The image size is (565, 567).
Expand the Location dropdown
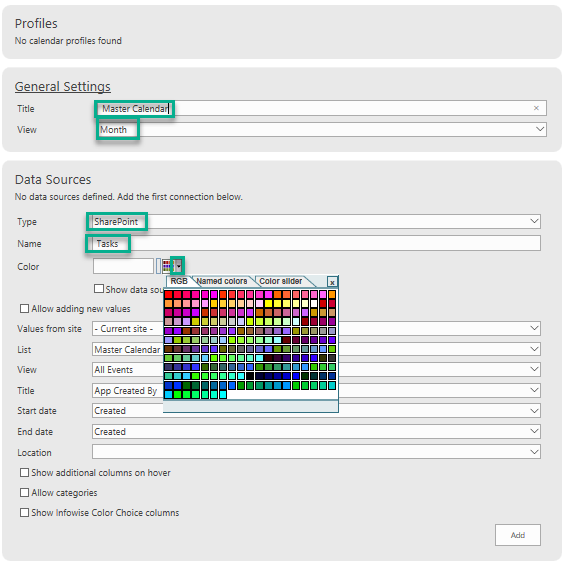click(317, 452)
